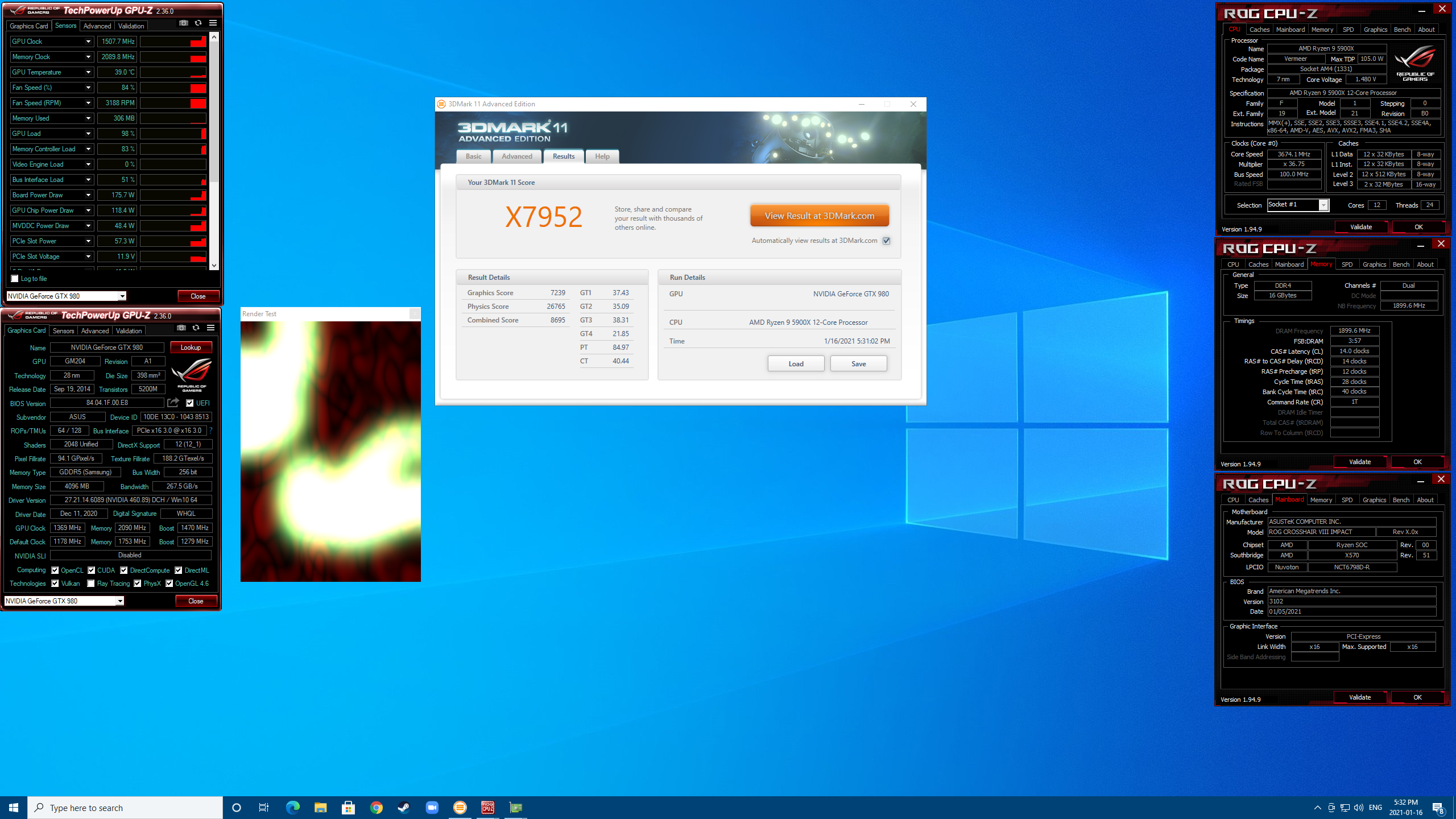
Task: Click screenshot camera icon in GPU-Z Sensors window
Action: pos(183,23)
